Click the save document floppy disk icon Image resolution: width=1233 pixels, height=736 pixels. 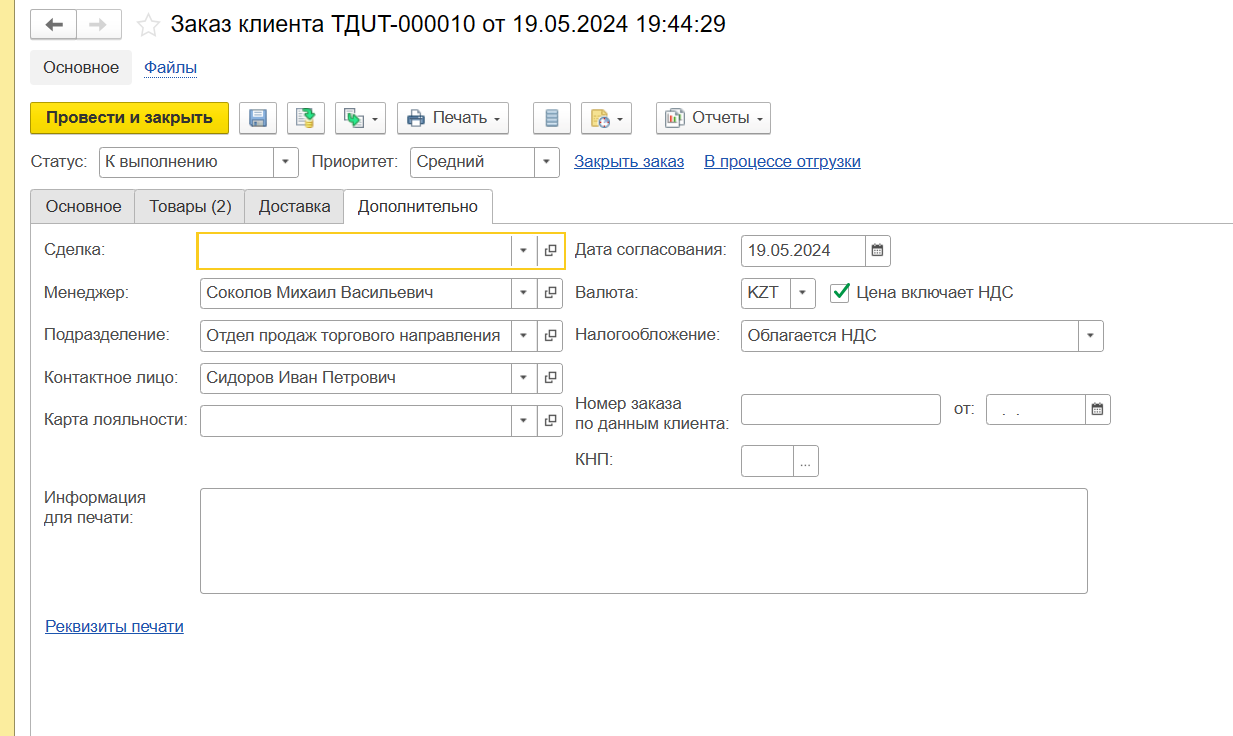pyautogui.click(x=257, y=118)
